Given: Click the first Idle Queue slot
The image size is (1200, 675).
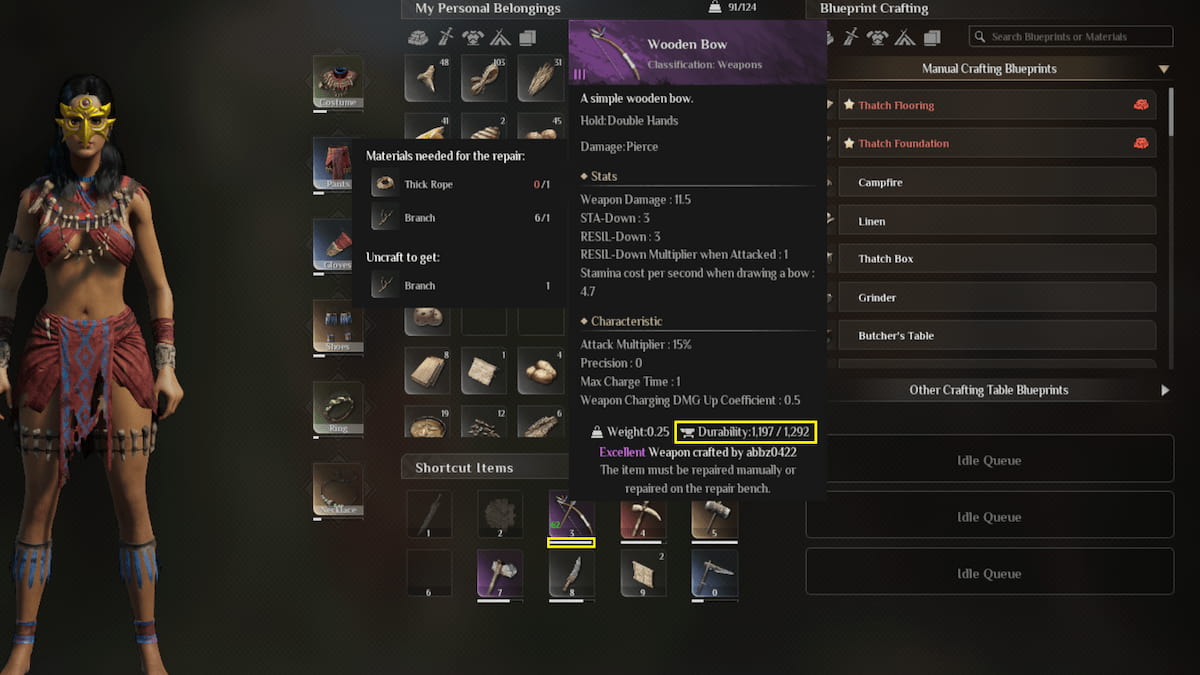Looking at the screenshot, I should point(989,461).
